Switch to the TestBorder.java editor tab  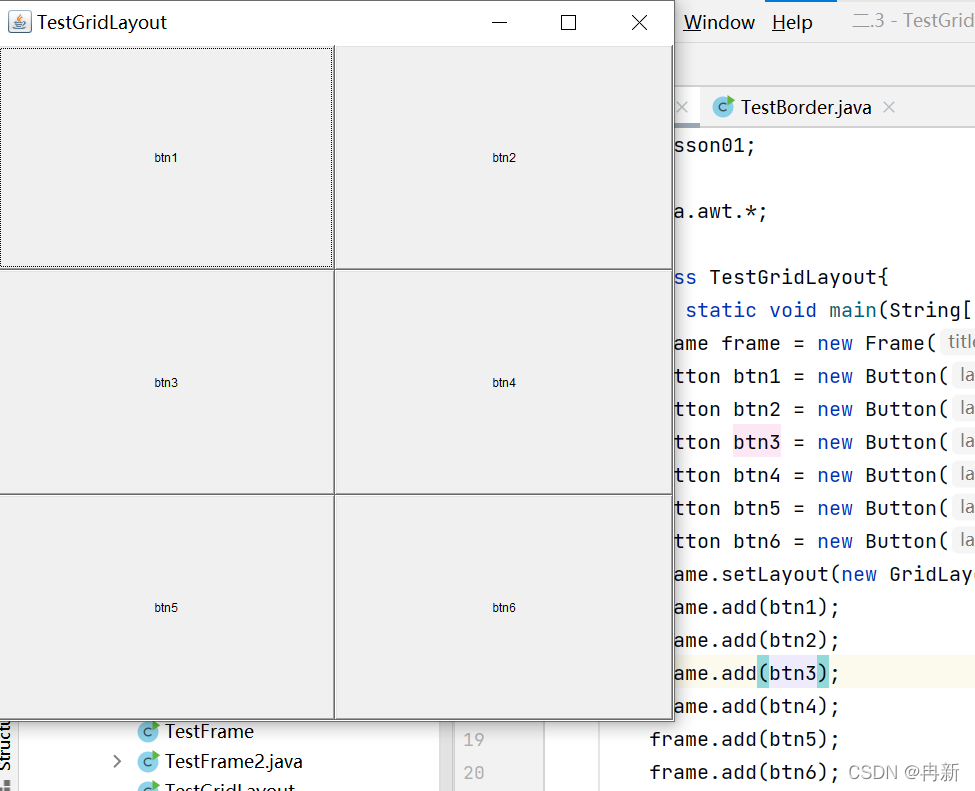(x=805, y=107)
